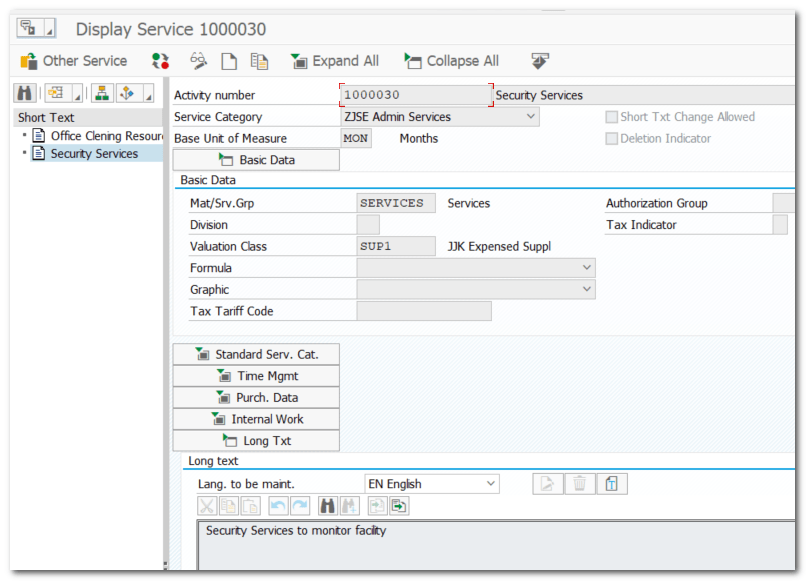Viewport: 806px width, 581px height.
Task: Toggle the Short Txt Change Allowed checkbox
Action: click(612, 117)
